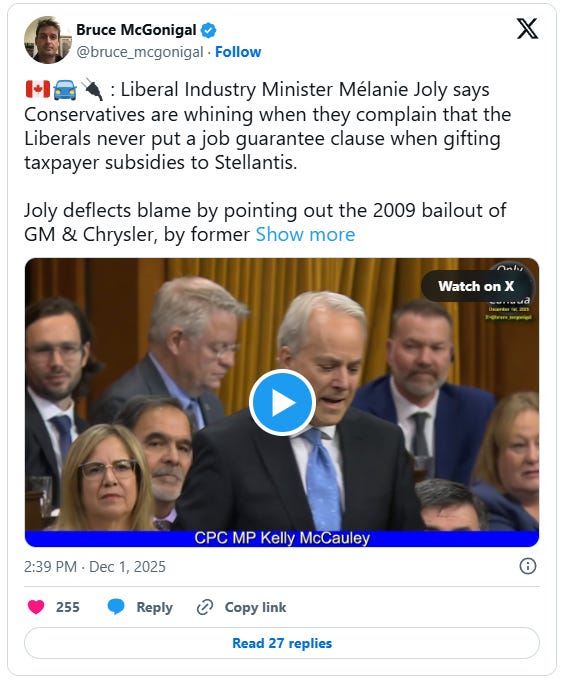Viewport: 565px width, 681px height.
Task: Click the Copy link text
Action: point(255,607)
